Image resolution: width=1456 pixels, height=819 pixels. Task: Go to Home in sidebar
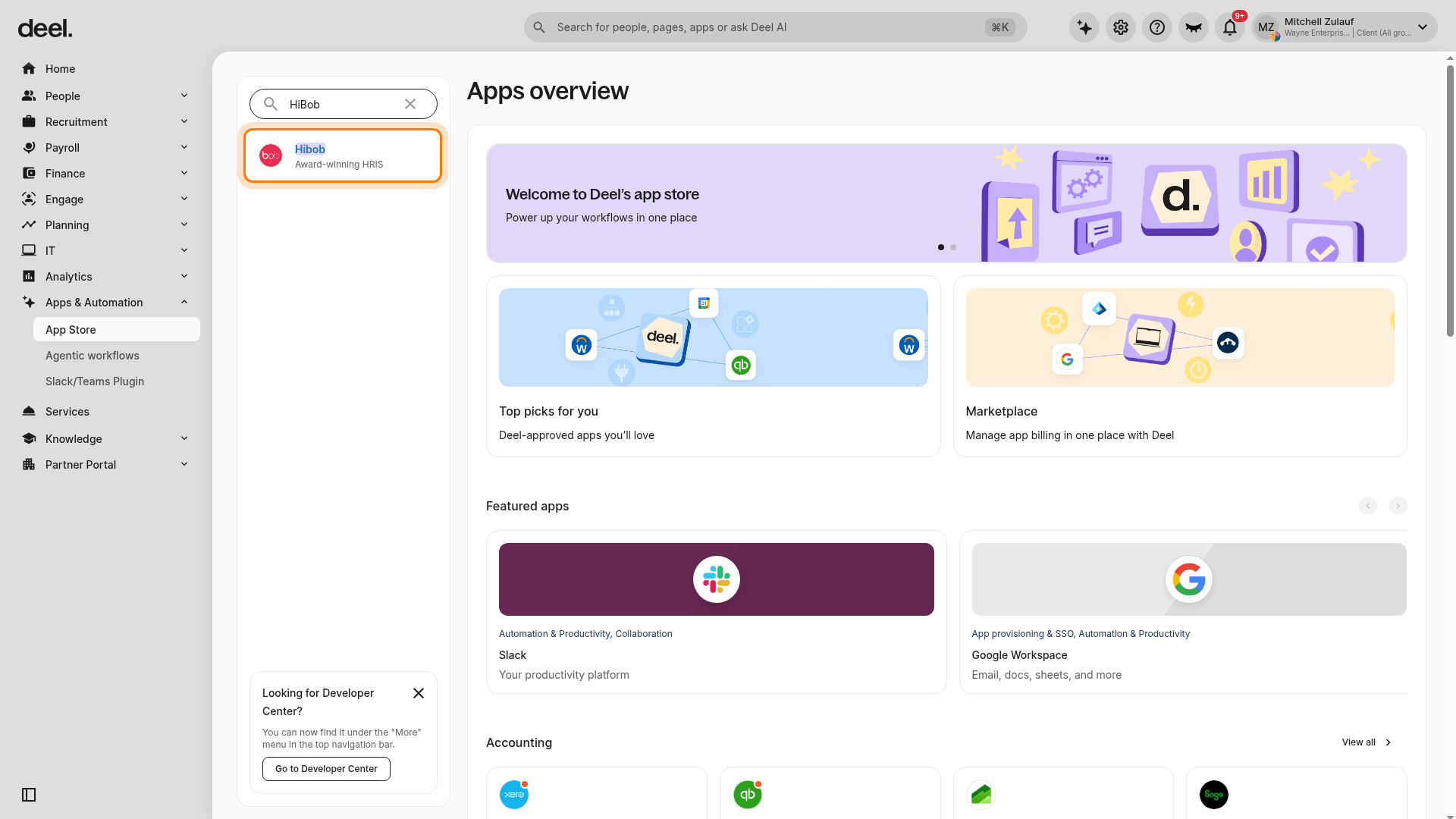click(x=60, y=69)
